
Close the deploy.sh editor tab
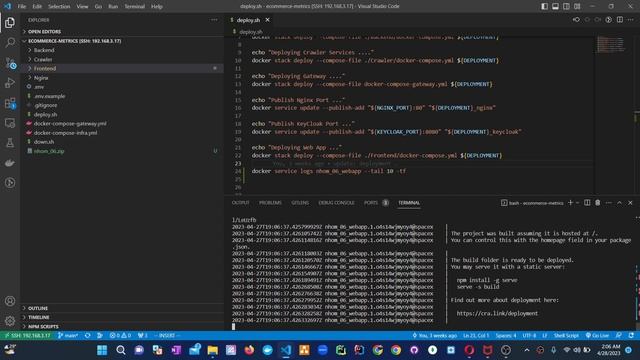[267, 20]
